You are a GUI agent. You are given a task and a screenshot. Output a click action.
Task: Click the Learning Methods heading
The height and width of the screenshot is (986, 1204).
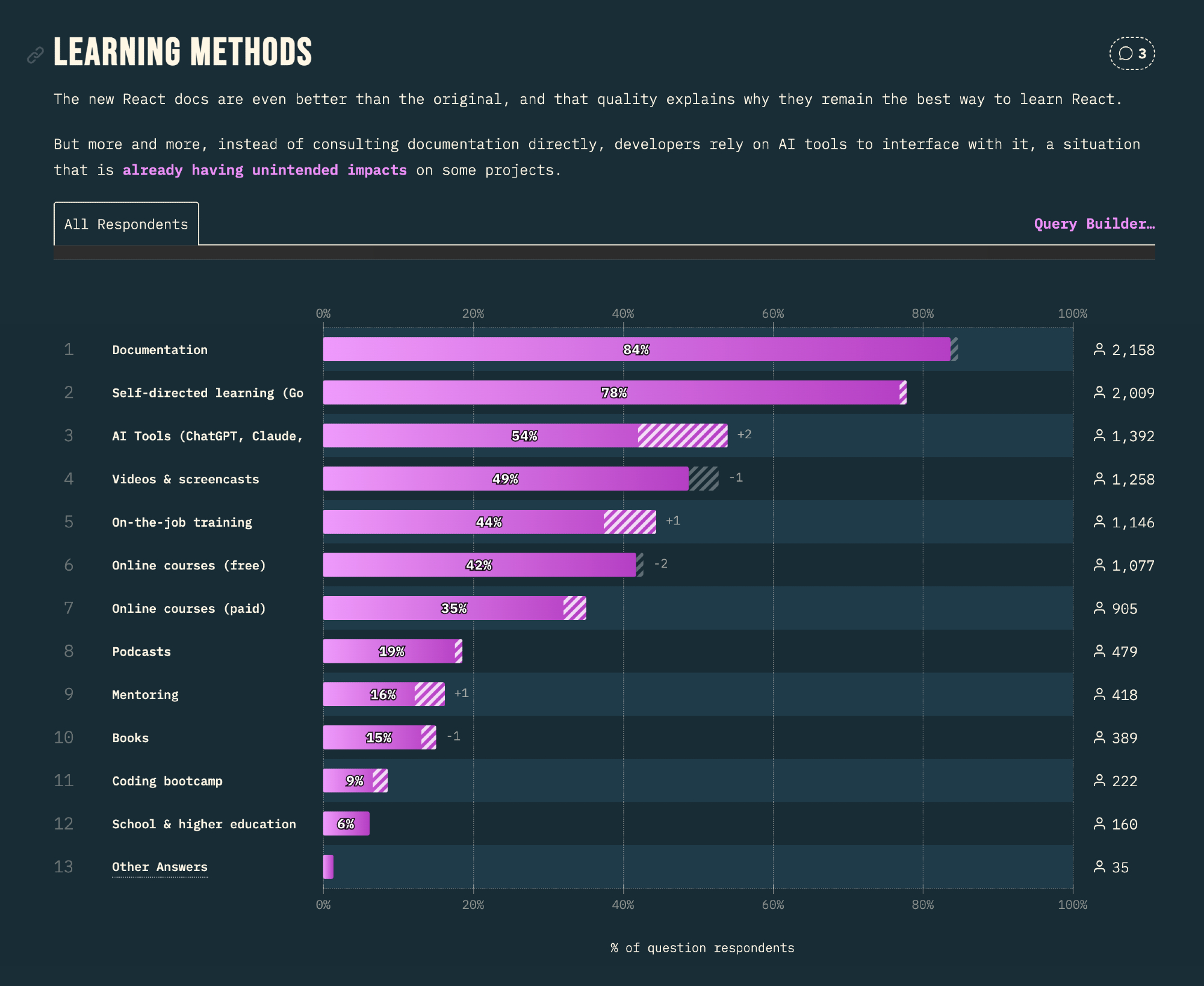[183, 52]
